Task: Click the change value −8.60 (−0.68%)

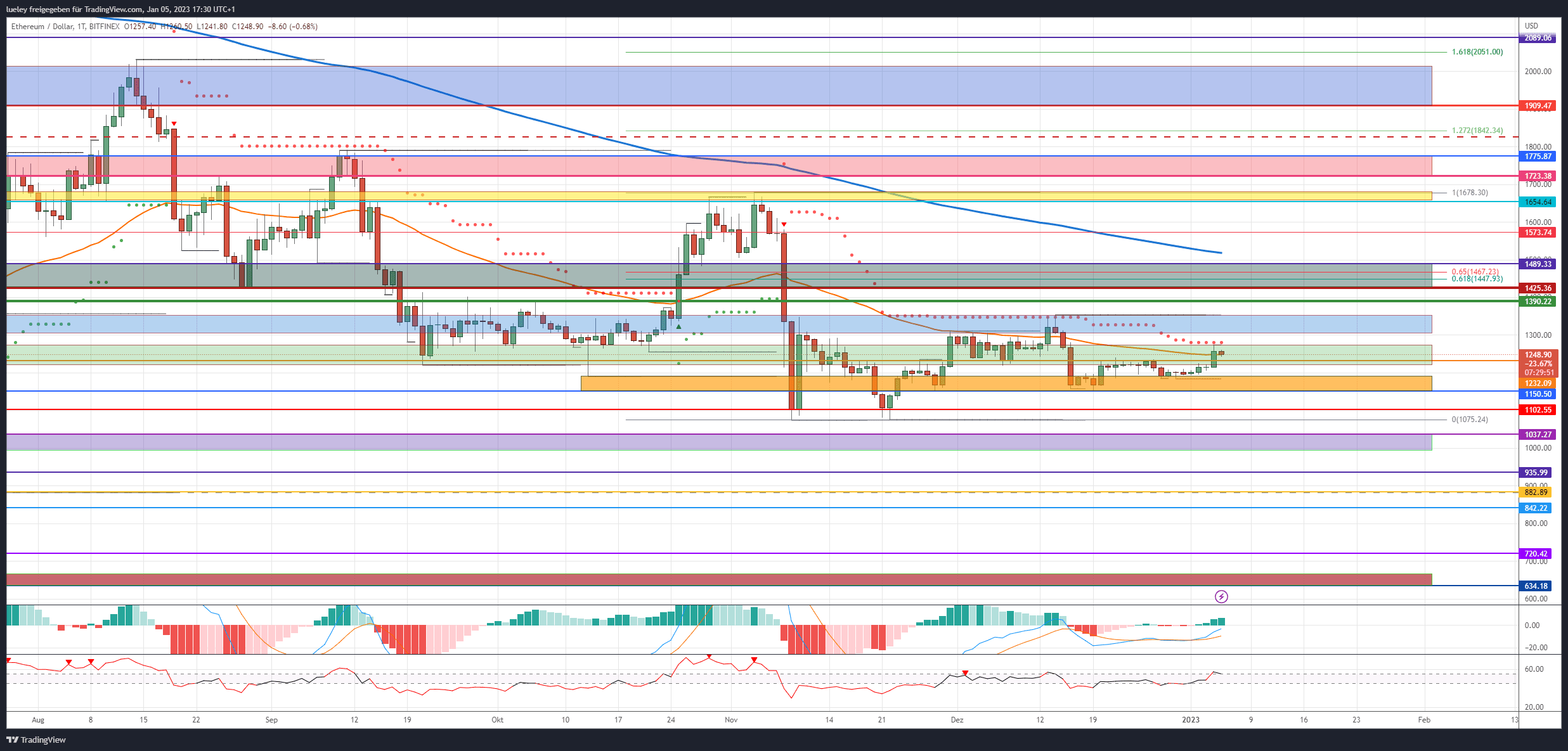Action: pos(293,27)
